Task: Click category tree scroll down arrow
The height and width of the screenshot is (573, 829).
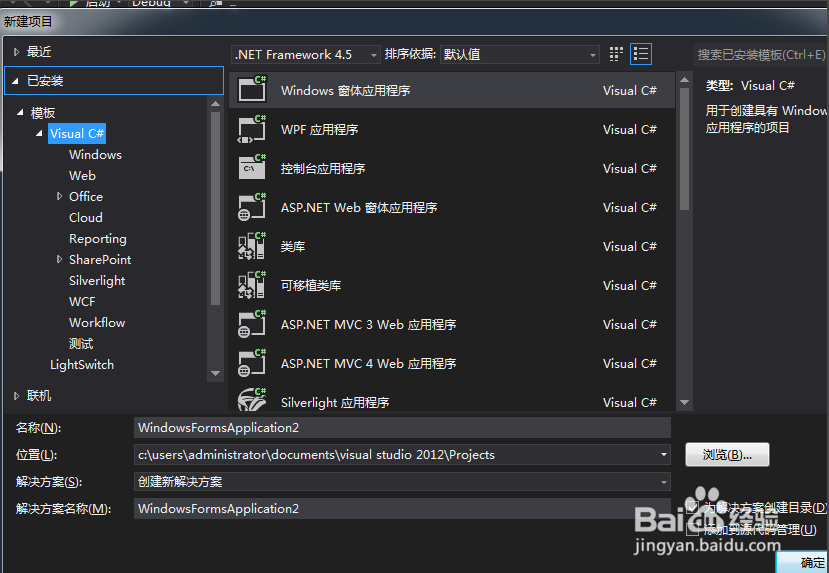Action: pos(215,373)
